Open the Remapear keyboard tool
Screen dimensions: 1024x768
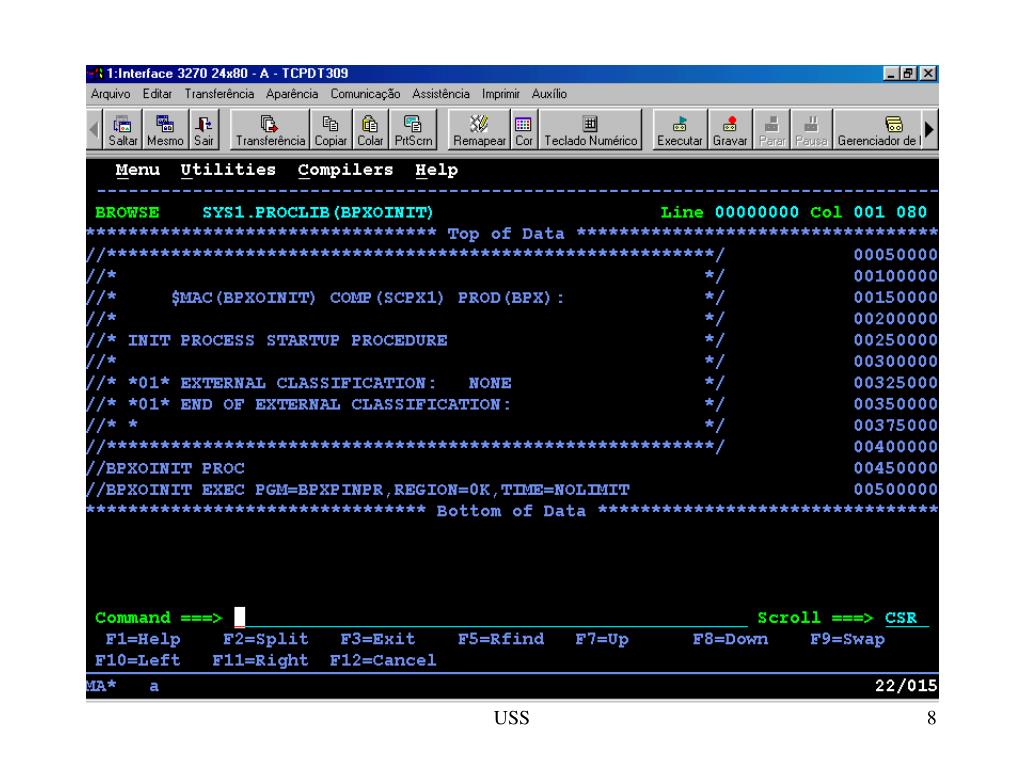479,130
